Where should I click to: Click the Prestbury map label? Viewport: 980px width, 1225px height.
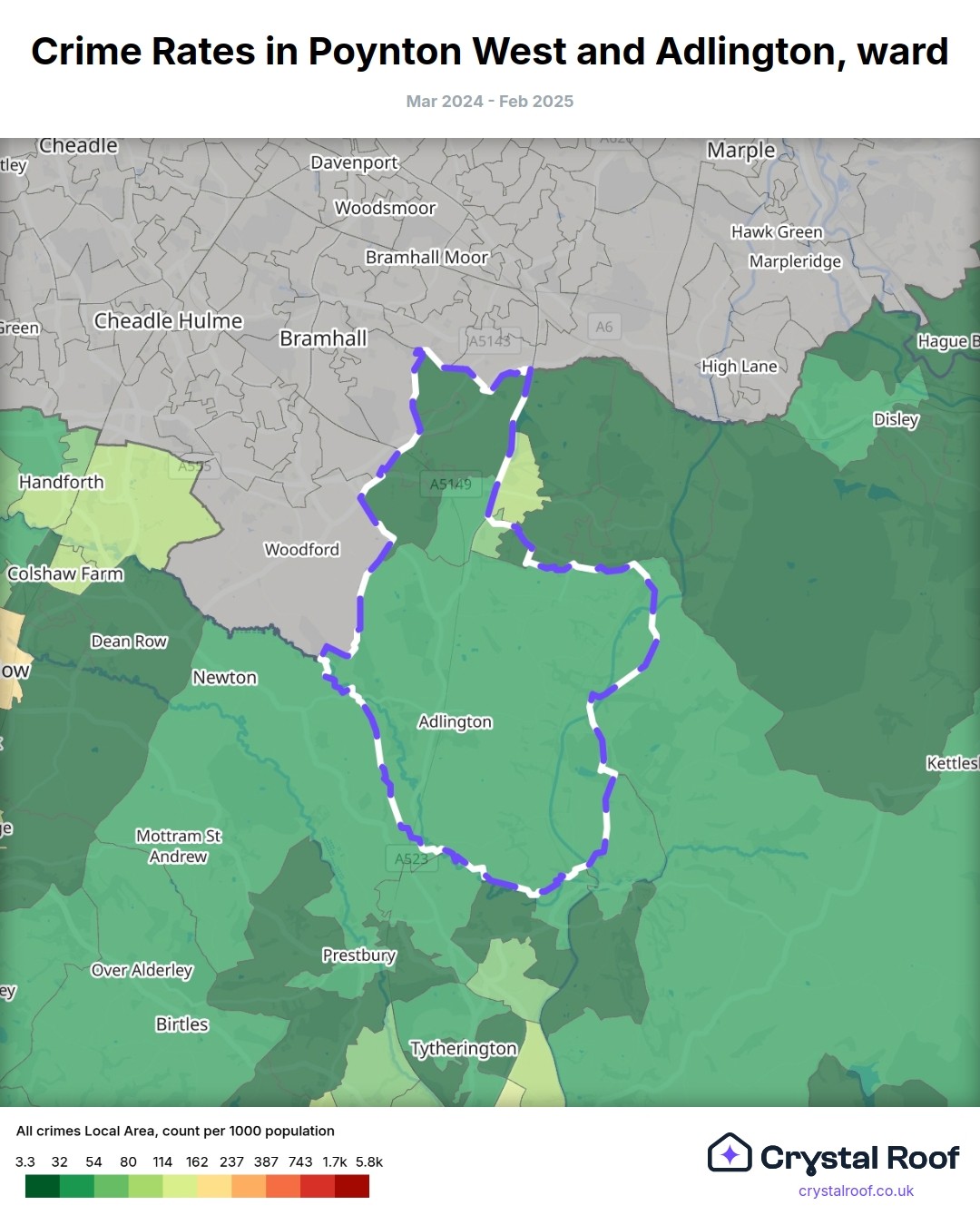[359, 955]
